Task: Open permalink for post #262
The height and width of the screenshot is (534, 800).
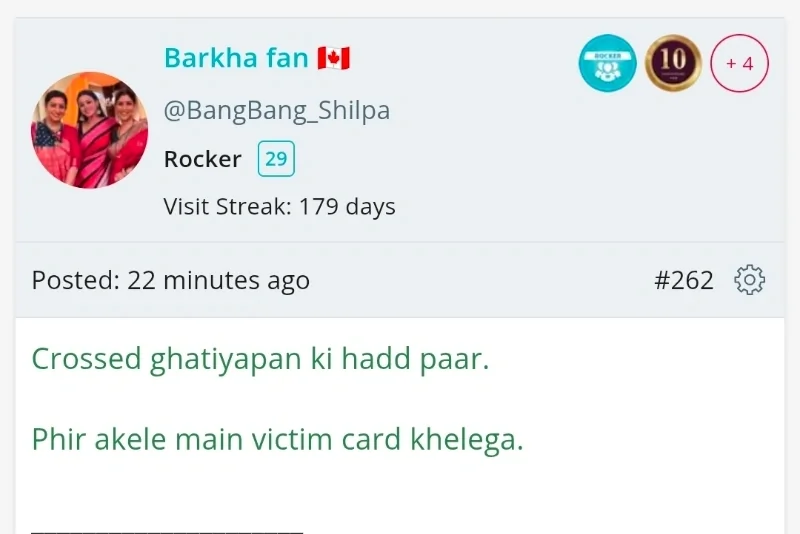Action: tap(684, 280)
